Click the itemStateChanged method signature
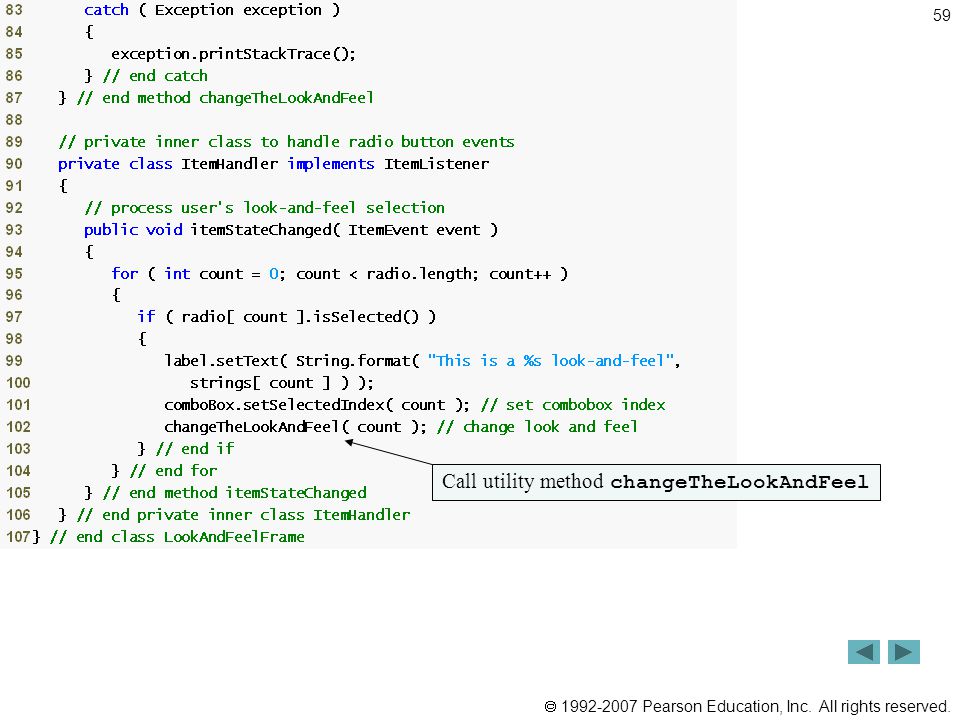 [x=291, y=230]
